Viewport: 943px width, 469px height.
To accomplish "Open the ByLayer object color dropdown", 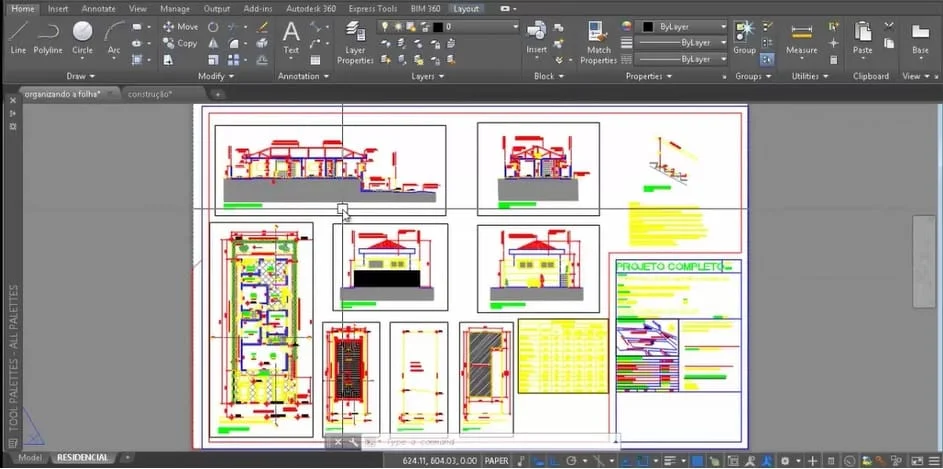I will (x=683, y=27).
